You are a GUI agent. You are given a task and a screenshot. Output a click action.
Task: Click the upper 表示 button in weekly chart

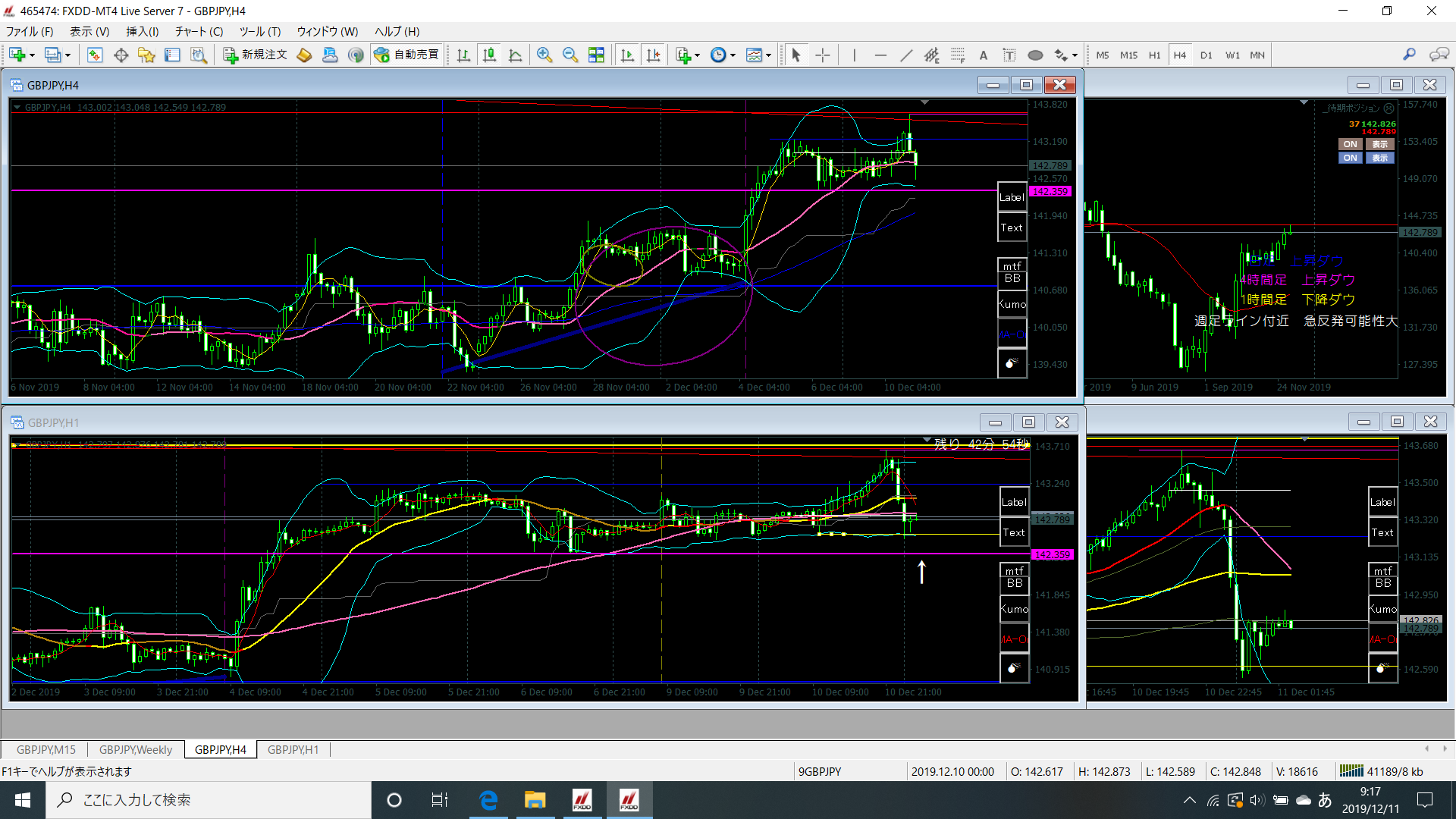tap(1379, 144)
